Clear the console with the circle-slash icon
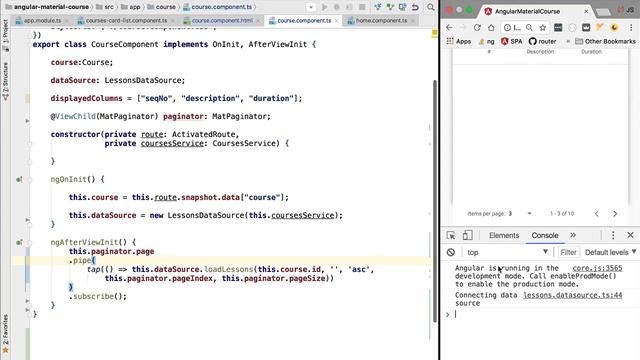Screen dimensions: 640x360 coord(451,252)
